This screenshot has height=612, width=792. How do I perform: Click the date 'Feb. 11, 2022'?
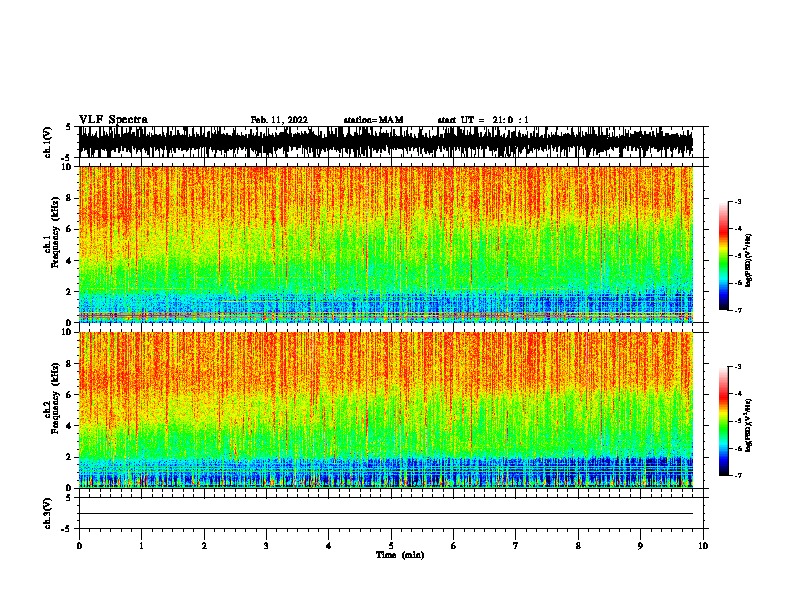279,120
